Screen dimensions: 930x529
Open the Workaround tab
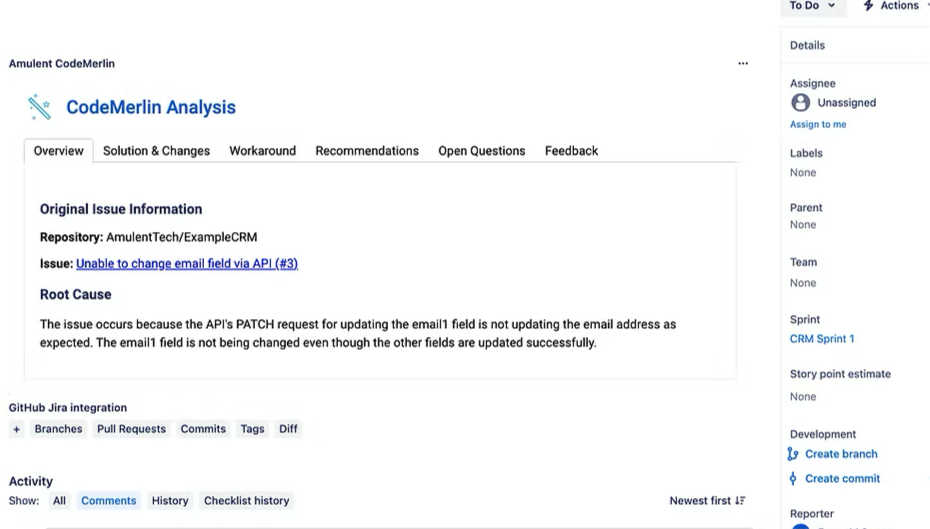click(x=262, y=151)
